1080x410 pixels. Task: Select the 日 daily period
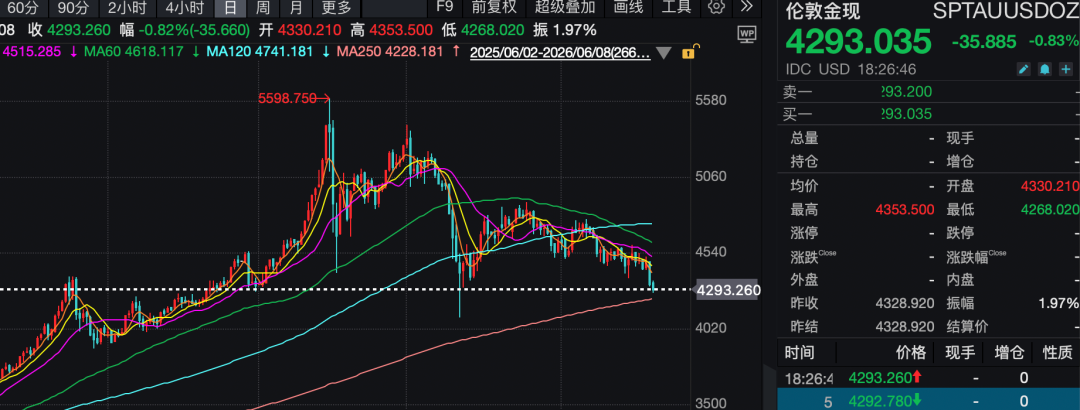[231, 8]
